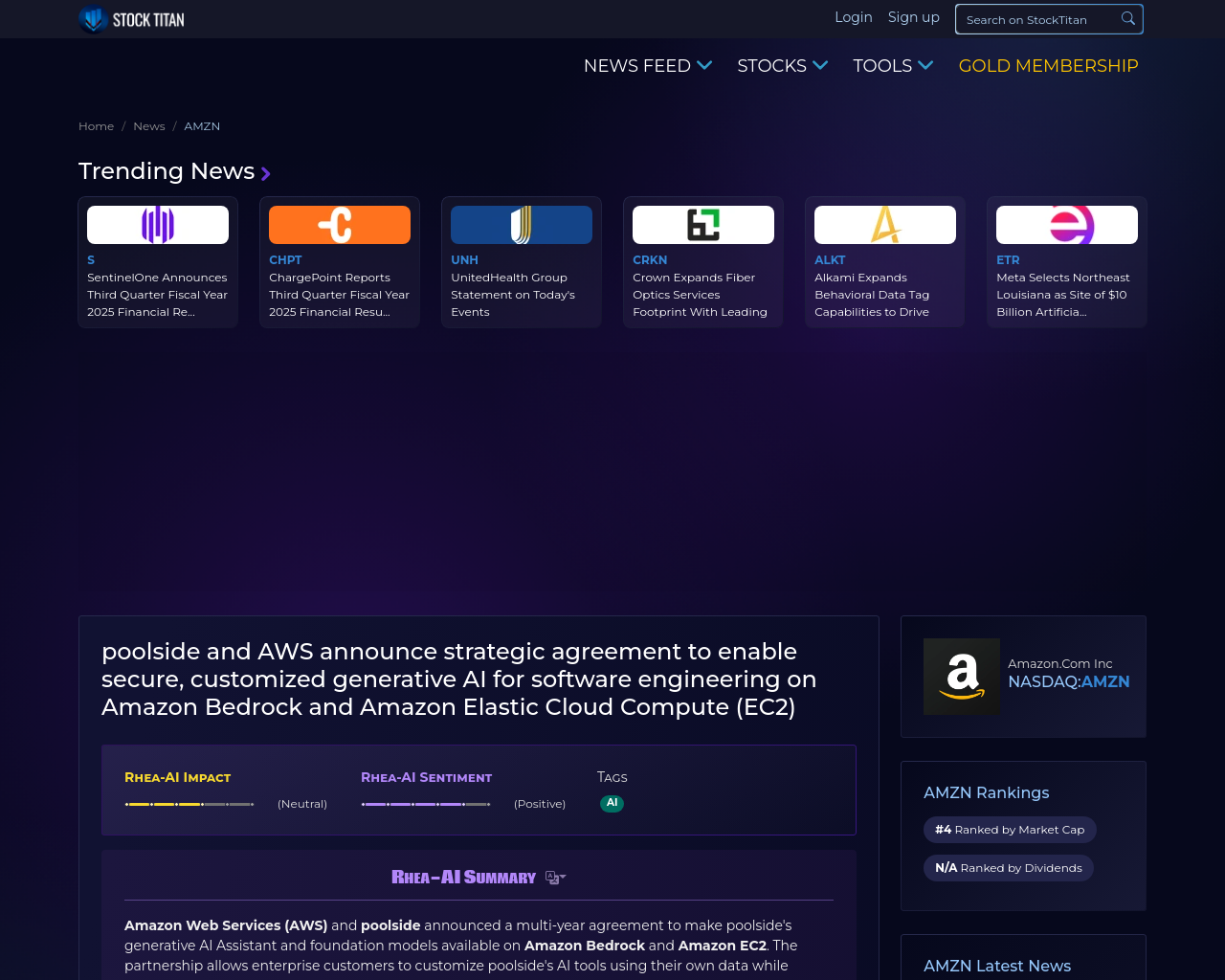The height and width of the screenshot is (980, 1225).
Task: Click the Tags label
Action: click(612, 777)
